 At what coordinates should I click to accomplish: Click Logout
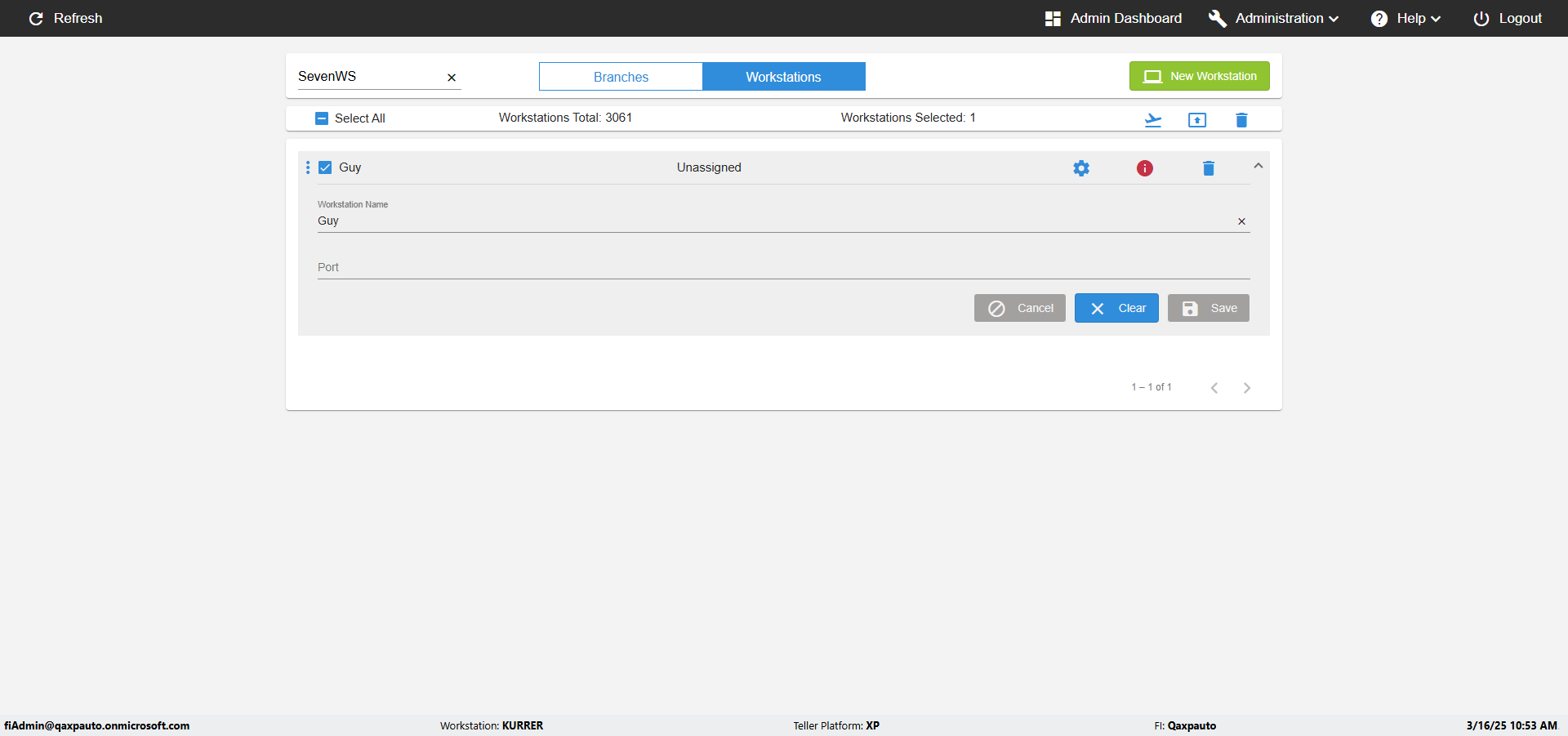point(1508,18)
